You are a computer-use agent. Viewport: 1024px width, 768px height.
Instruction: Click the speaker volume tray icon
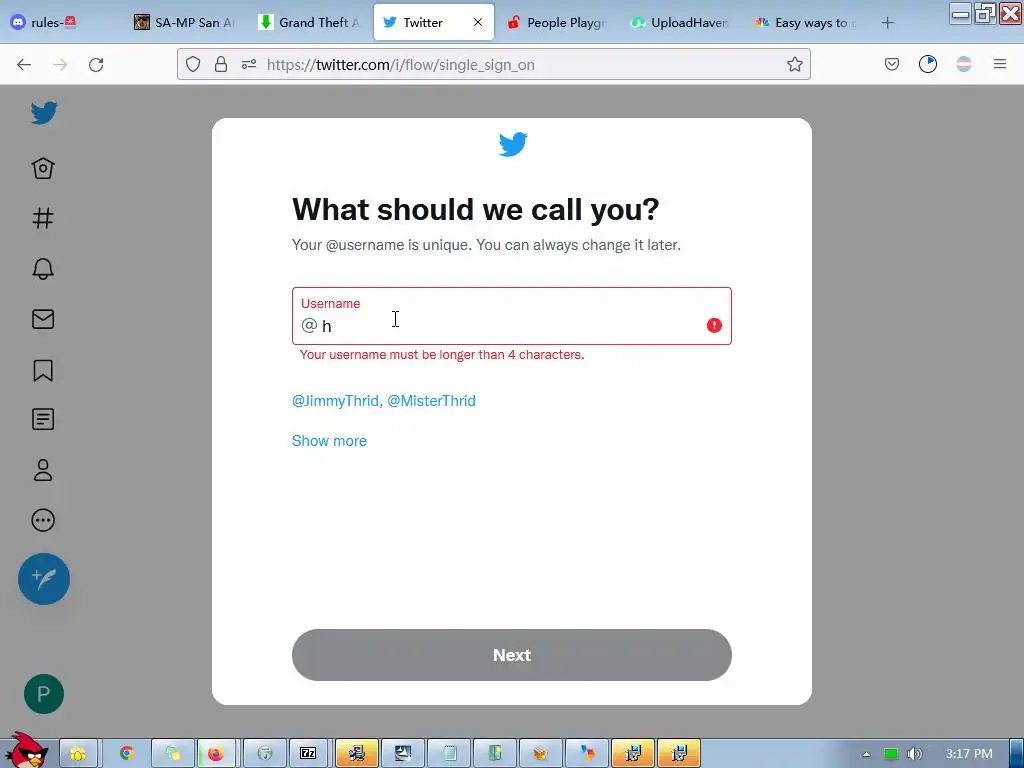(915, 754)
